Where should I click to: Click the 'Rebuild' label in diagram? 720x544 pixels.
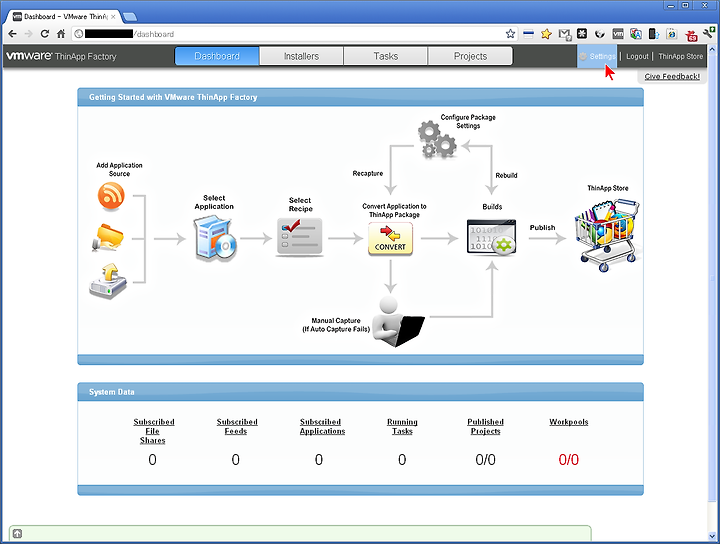pos(506,175)
